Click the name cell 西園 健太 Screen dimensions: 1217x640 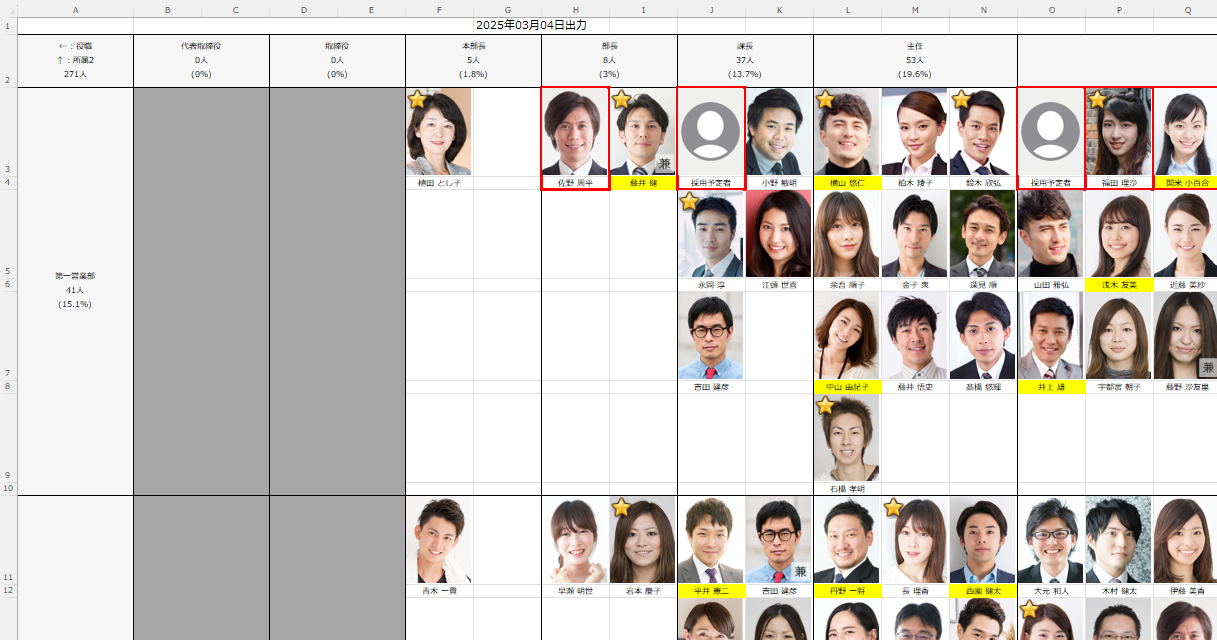tap(983, 591)
